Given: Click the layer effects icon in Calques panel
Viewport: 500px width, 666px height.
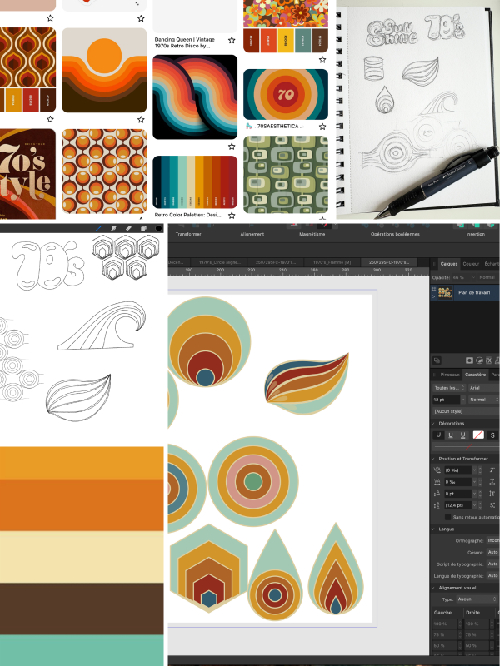Looking at the screenshot, I should tap(489, 361).
